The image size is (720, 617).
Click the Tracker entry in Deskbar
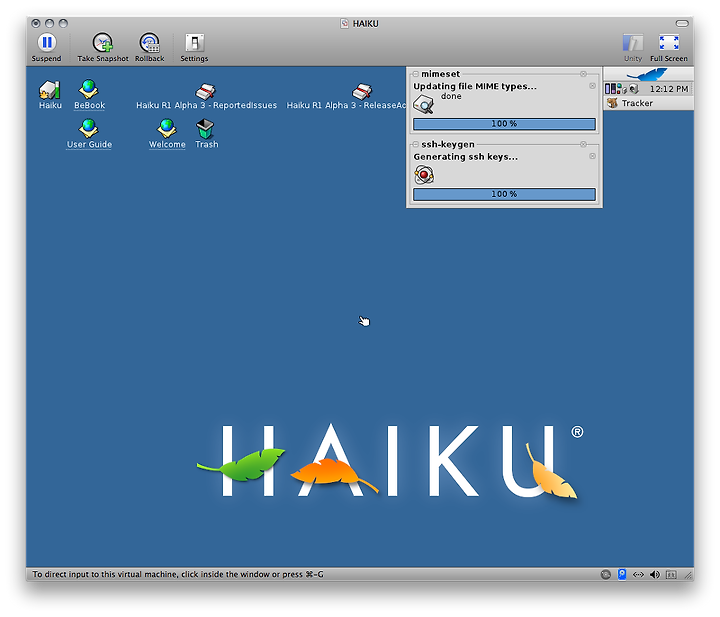click(x=648, y=103)
